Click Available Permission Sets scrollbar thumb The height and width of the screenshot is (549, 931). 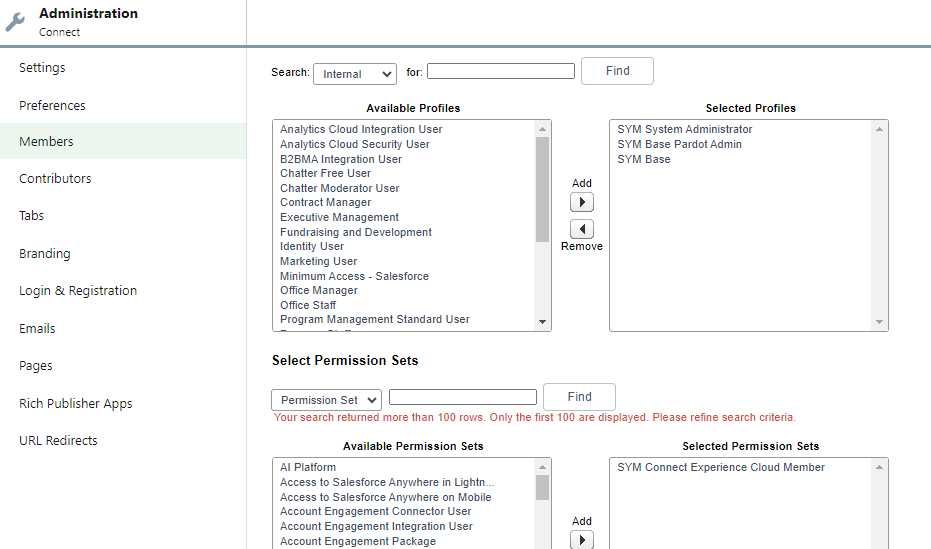pyautogui.click(x=542, y=487)
